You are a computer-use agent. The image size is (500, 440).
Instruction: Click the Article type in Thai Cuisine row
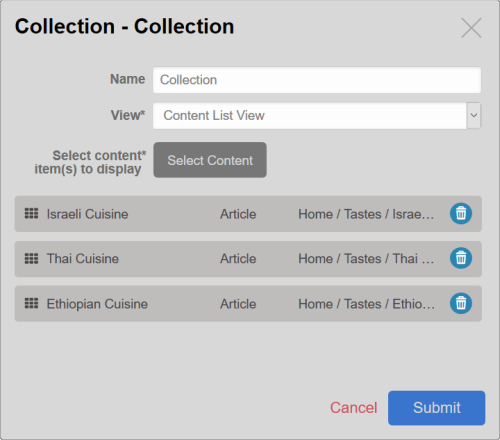click(238, 259)
